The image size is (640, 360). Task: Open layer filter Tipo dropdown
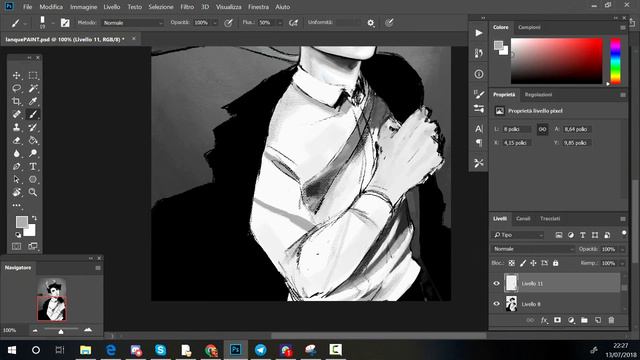(x=518, y=235)
